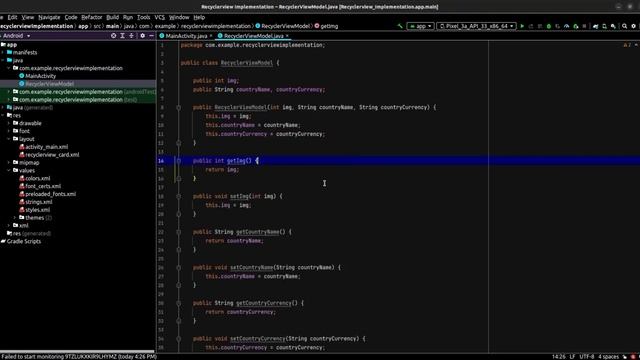Image resolution: width=640 pixels, height=360 pixels.
Task: Select RecyclerViewModel in project tree
Action: [x=49, y=84]
